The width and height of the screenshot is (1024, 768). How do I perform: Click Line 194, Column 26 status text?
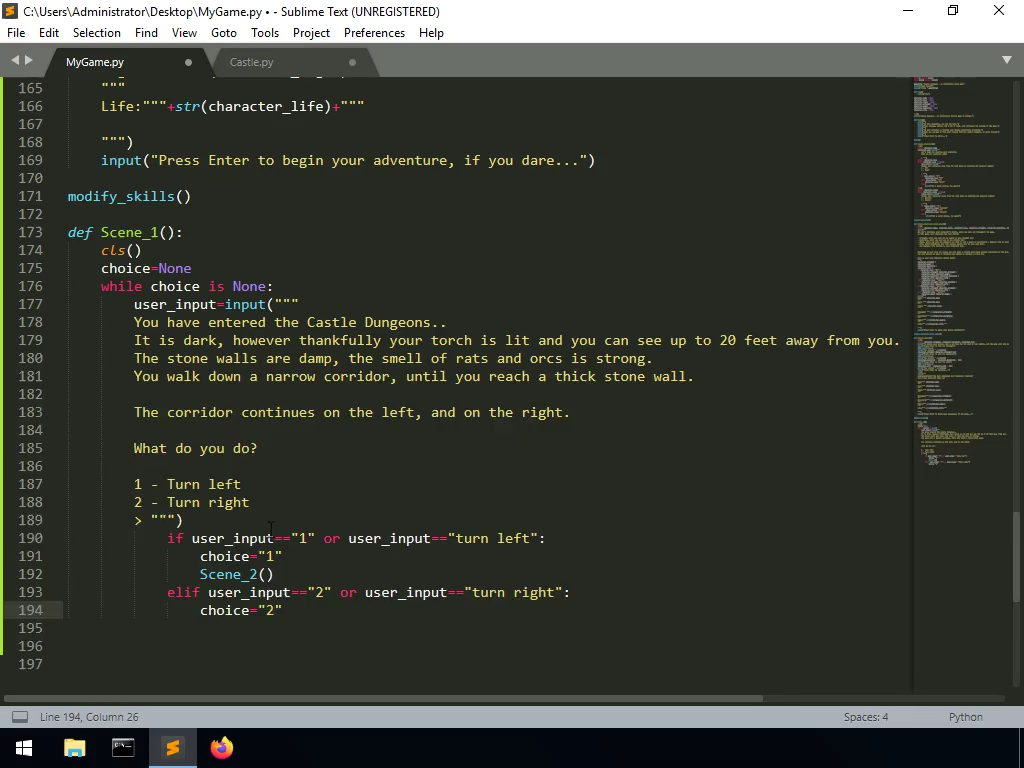pyautogui.click(x=89, y=717)
